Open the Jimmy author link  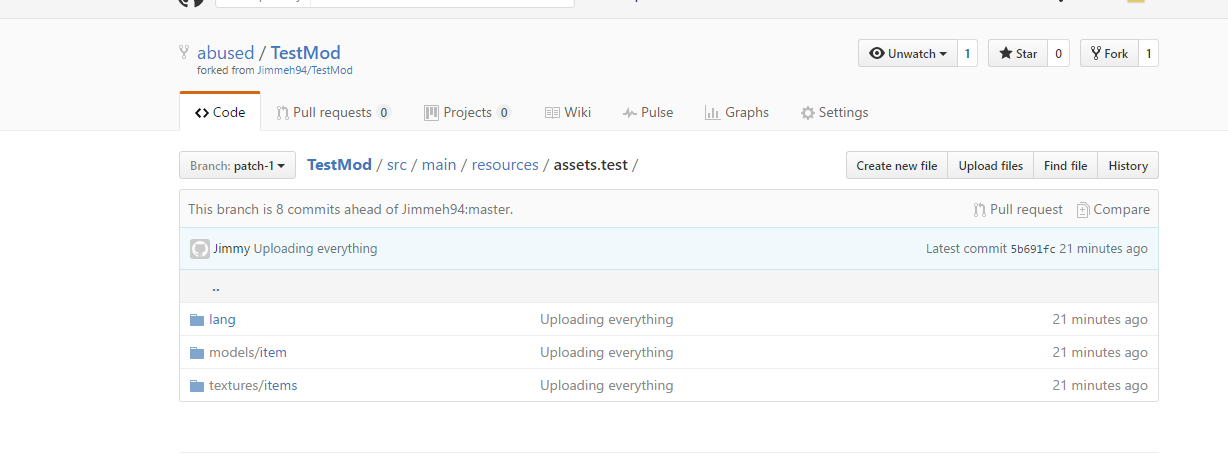(231, 248)
